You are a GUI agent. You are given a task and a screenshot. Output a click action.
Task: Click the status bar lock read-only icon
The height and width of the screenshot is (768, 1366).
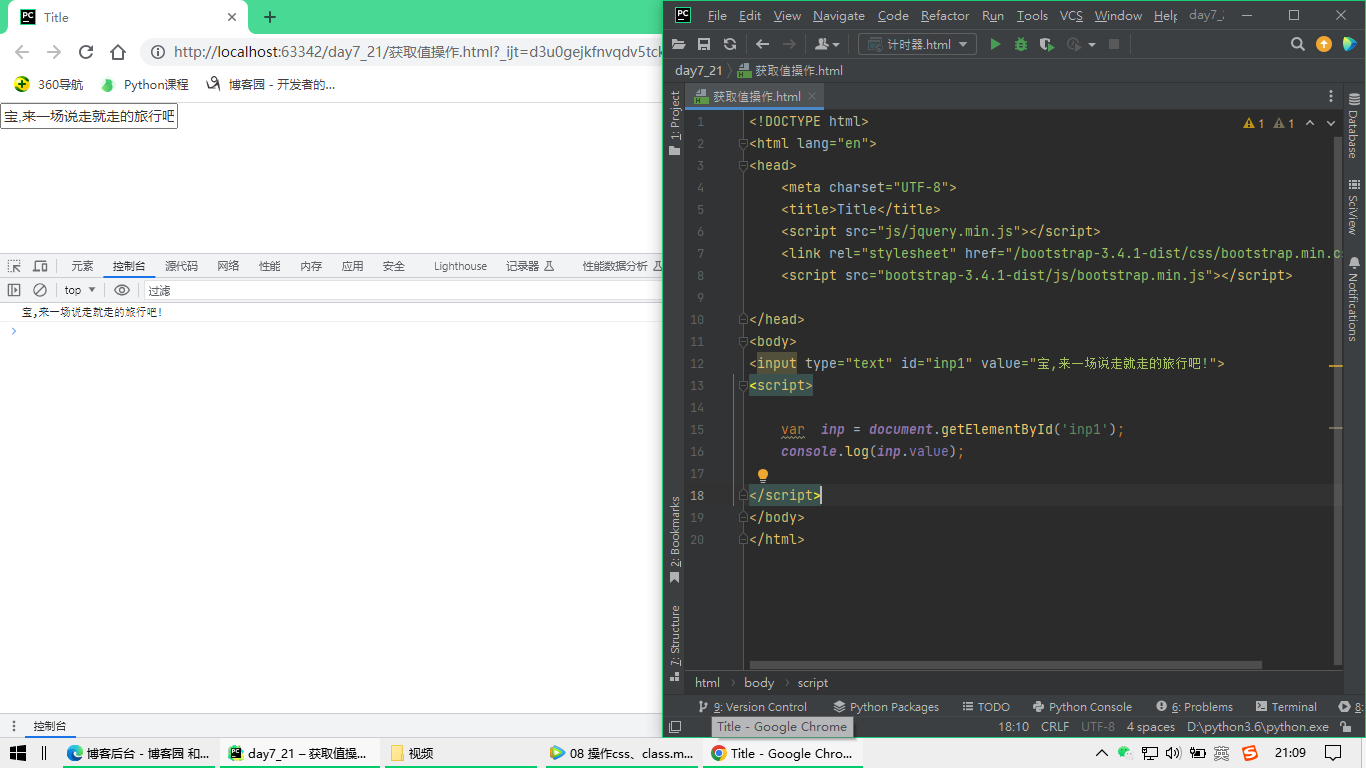[1346, 727]
